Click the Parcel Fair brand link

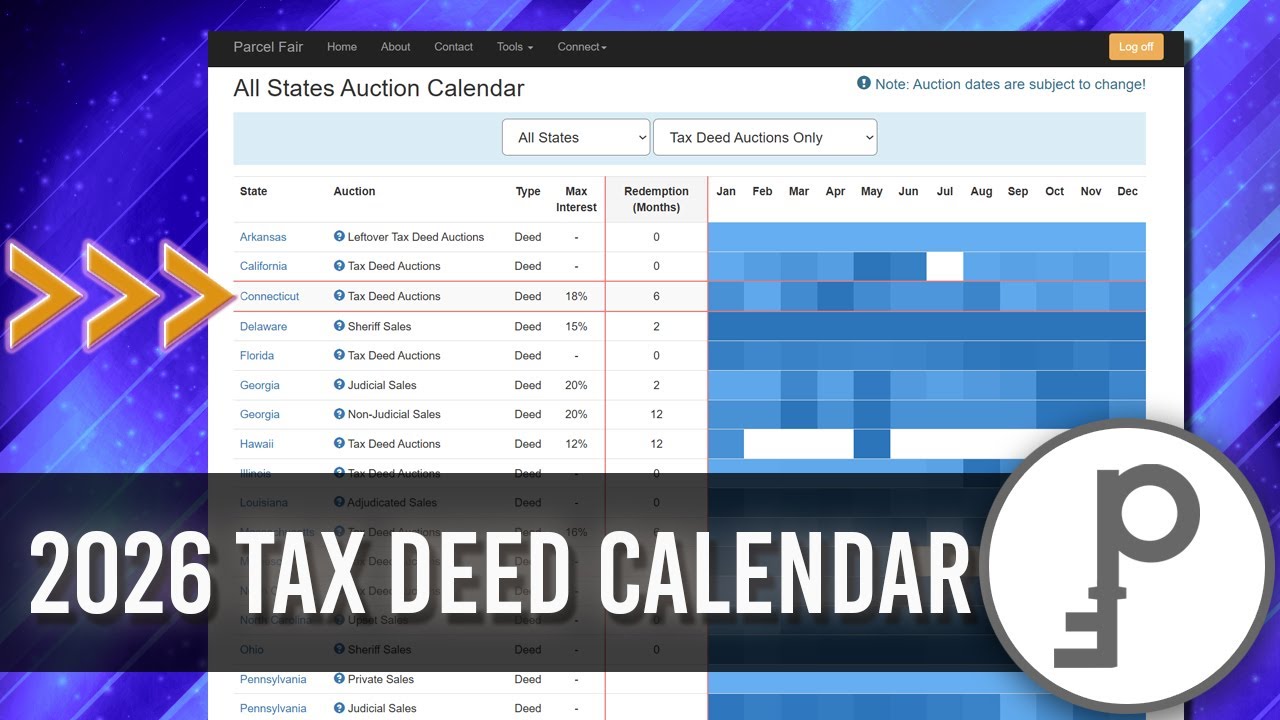click(x=268, y=47)
